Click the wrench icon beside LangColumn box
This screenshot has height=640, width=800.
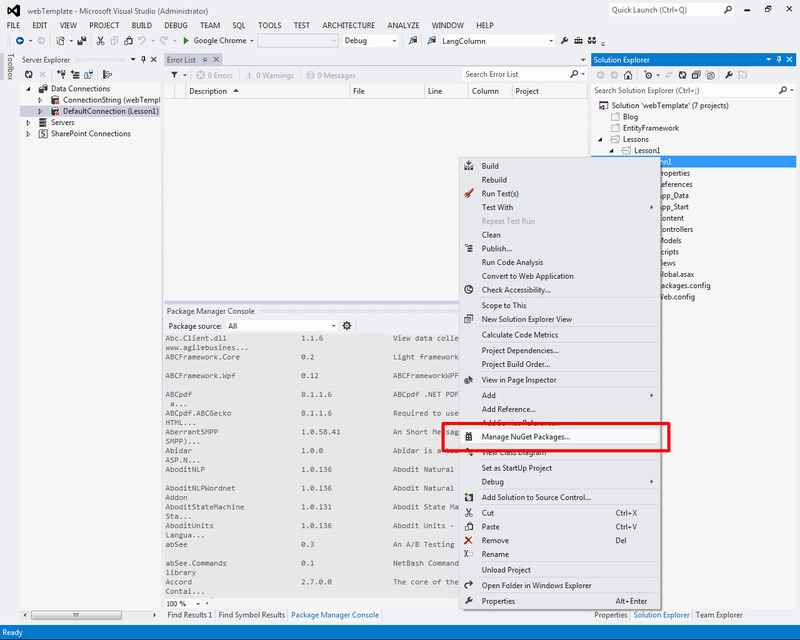[x=564, y=41]
